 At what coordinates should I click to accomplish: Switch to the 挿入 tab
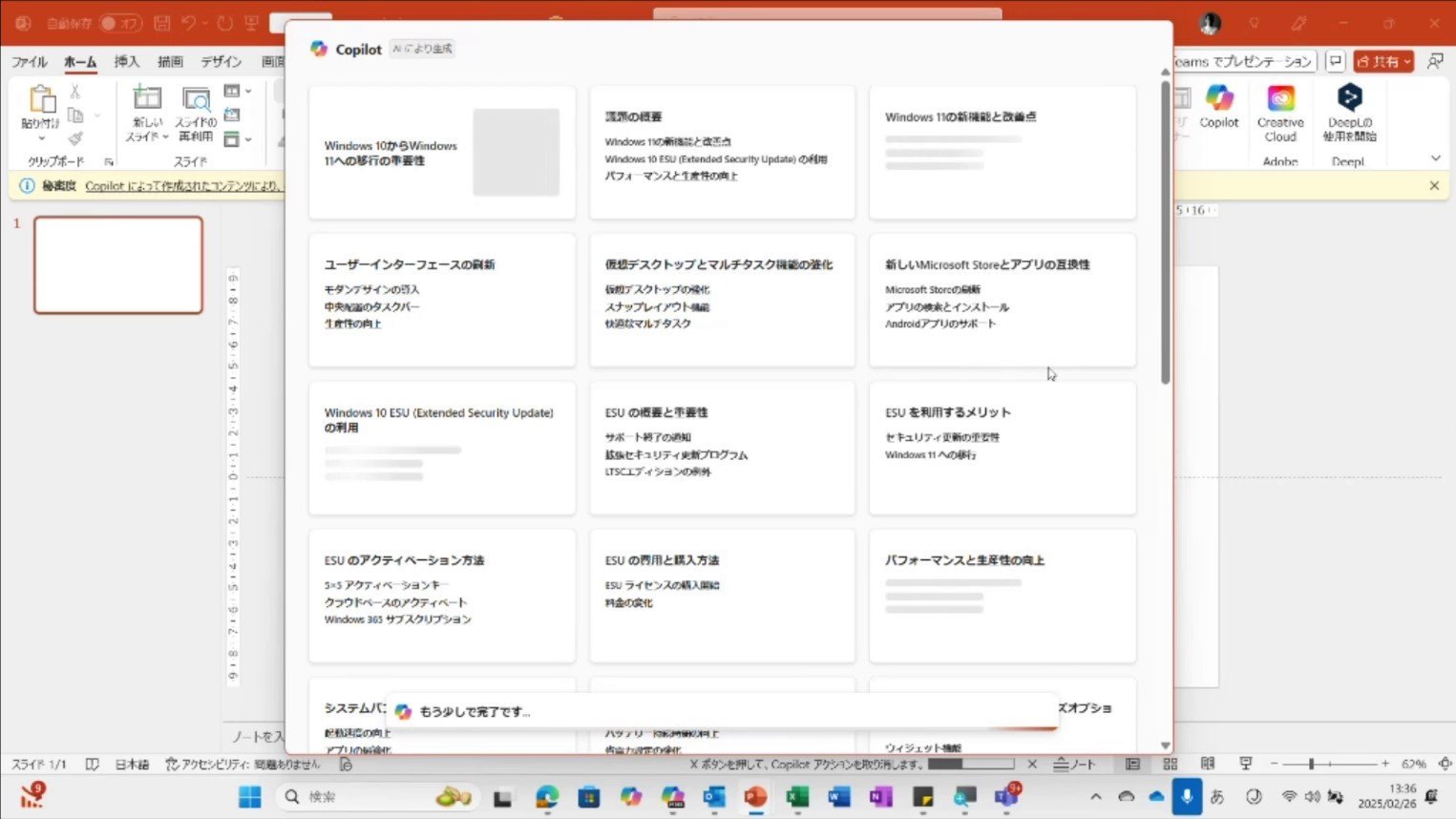126,62
